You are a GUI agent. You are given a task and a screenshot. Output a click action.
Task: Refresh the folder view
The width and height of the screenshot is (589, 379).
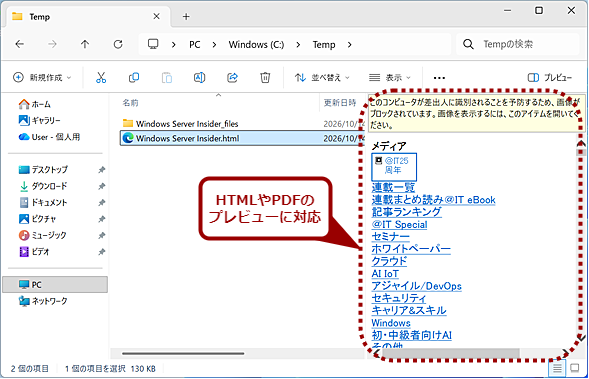pos(118,44)
